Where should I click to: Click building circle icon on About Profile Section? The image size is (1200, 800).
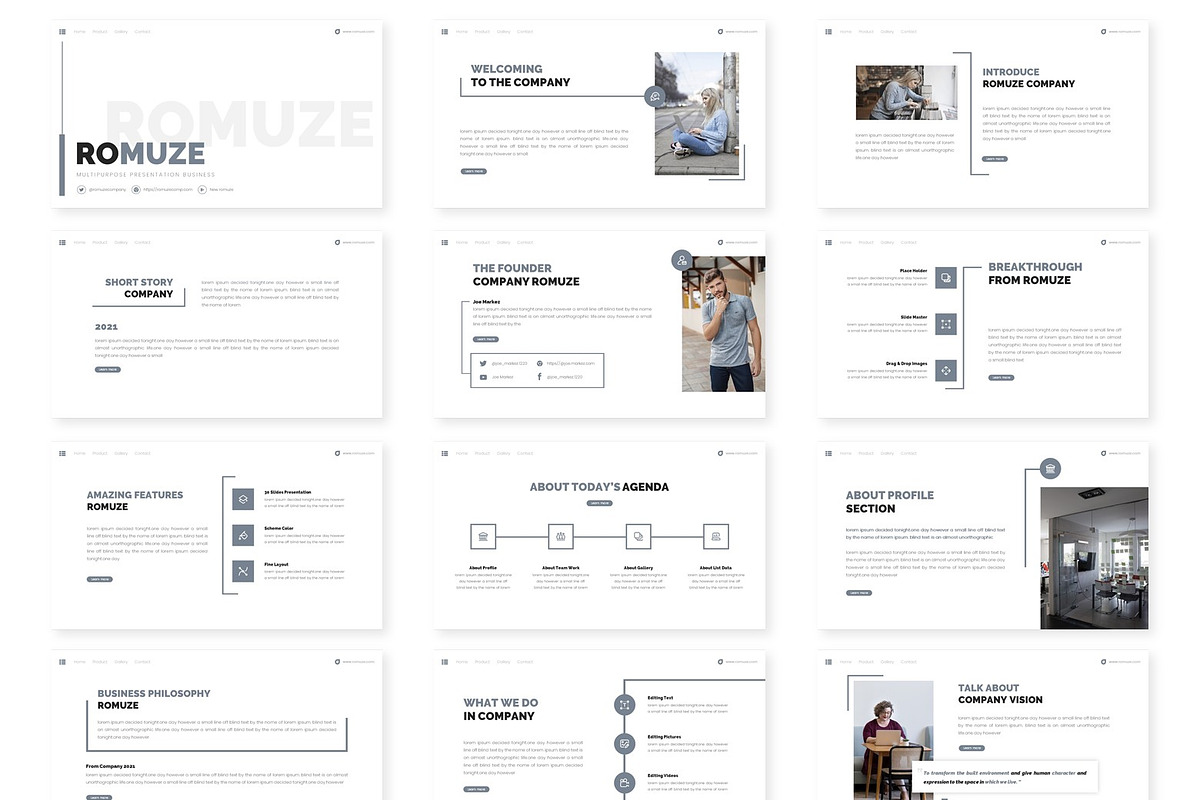[x=1050, y=468]
